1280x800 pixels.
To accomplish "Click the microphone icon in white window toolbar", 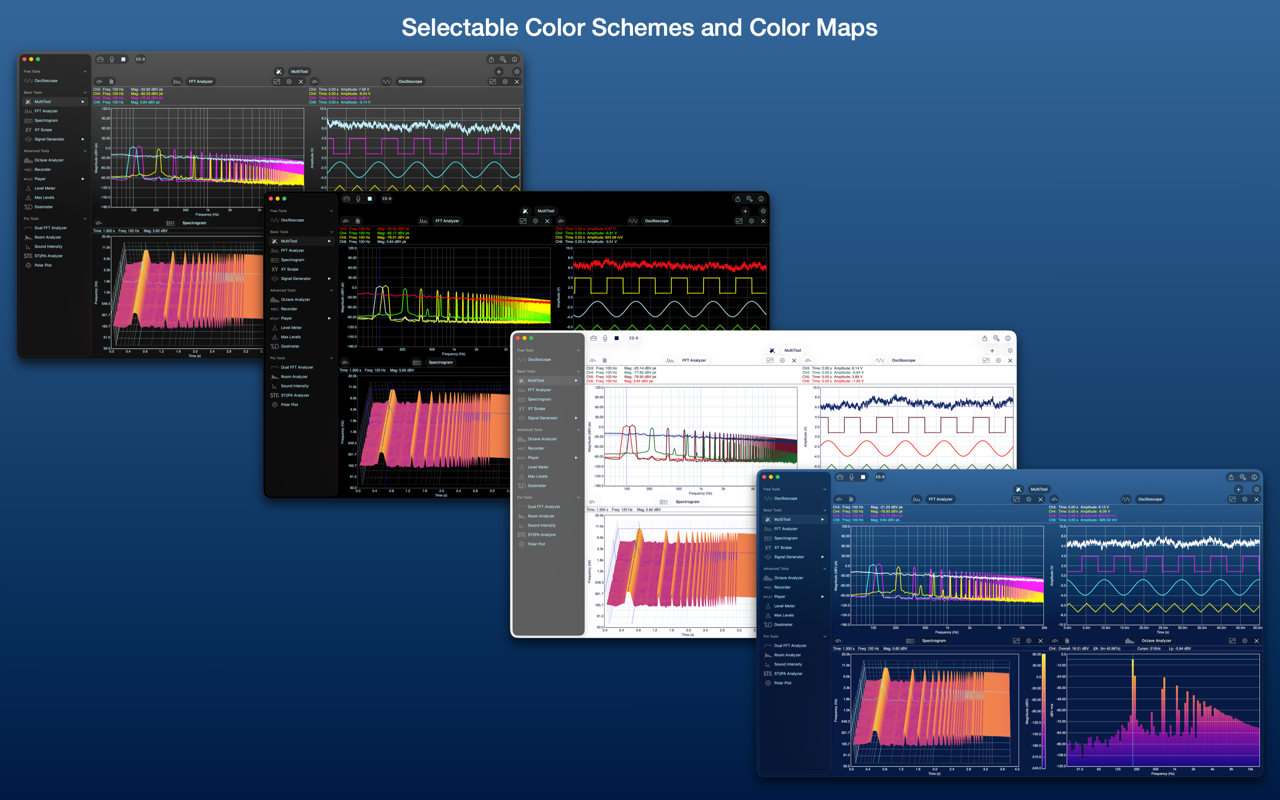I will (x=605, y=338).
